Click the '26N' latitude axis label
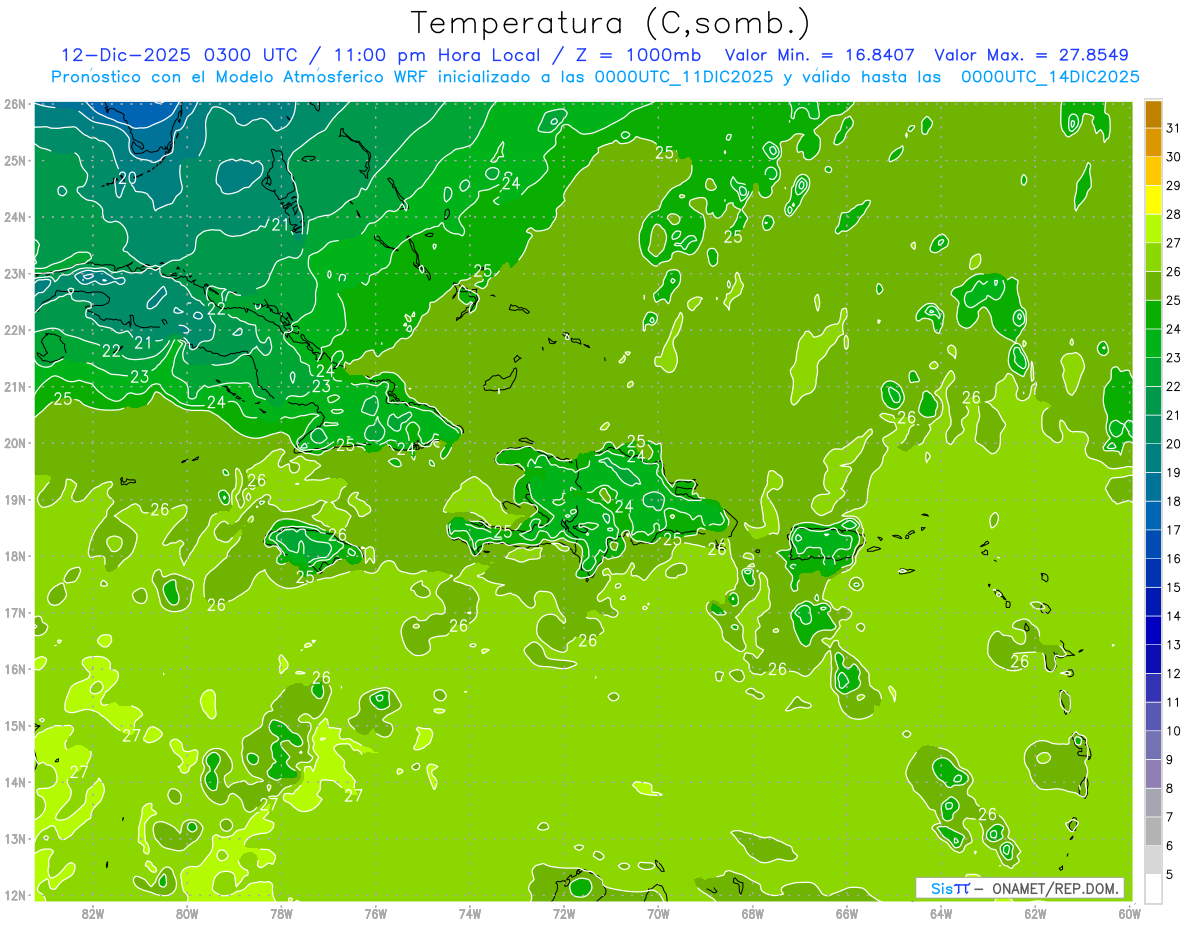The width and height of the screenshot is (1200, 927). (x=14, y=104)
